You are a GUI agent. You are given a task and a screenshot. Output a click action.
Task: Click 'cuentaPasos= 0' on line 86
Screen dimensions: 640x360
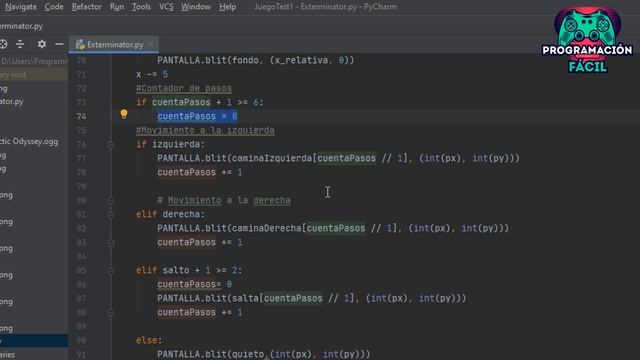(194, 284)
